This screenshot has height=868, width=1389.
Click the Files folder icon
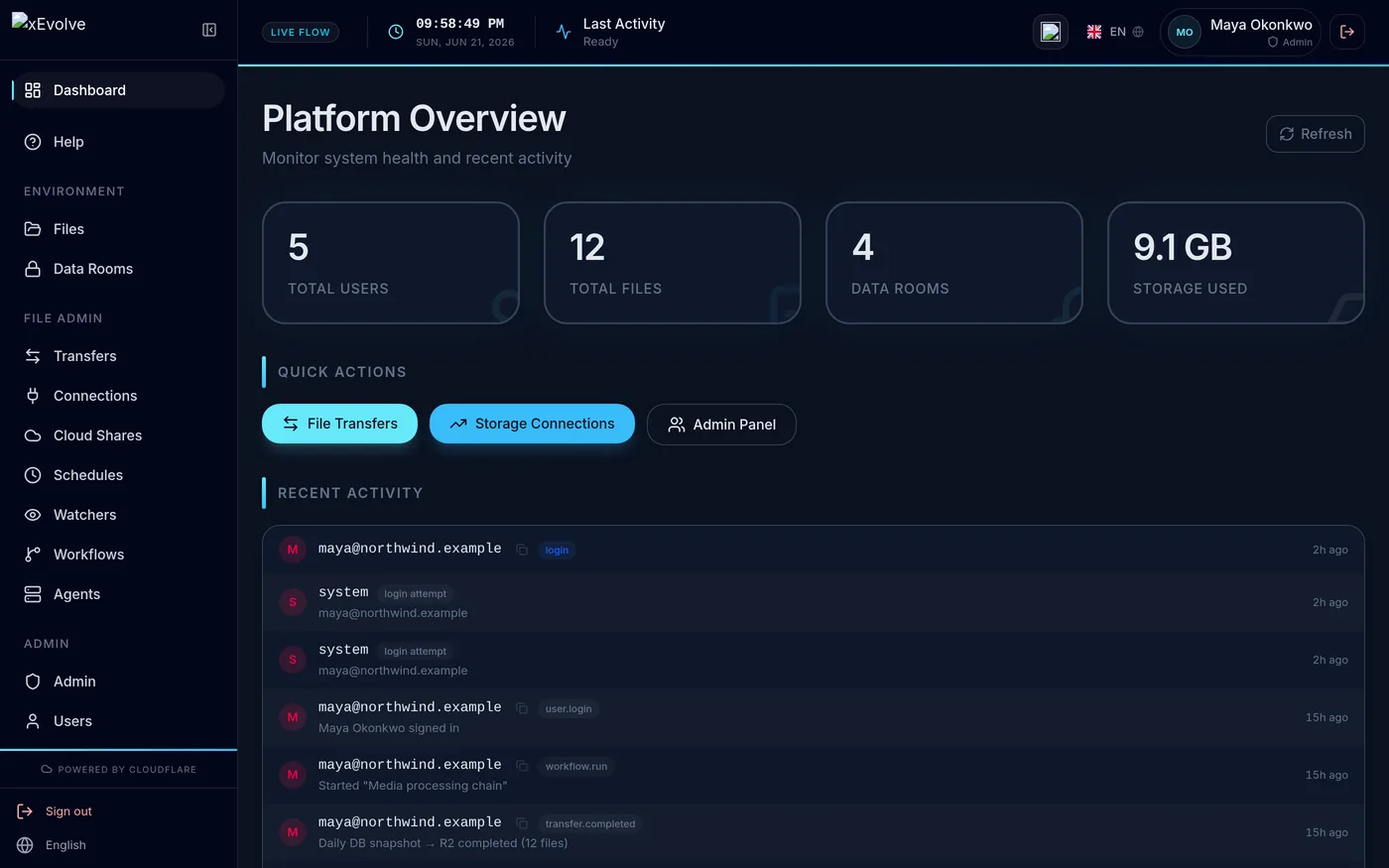[x=33, y=229]
